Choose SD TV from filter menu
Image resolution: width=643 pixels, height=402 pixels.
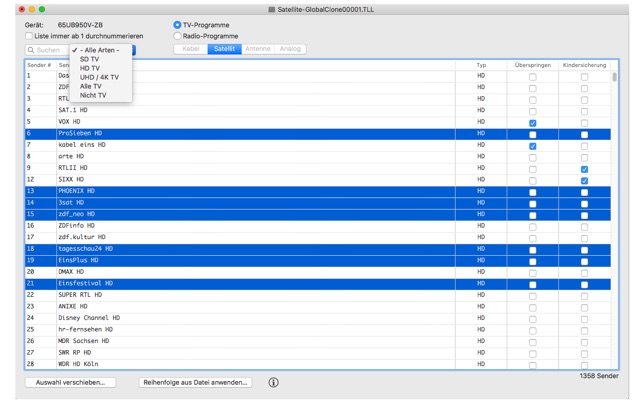tap(101, 59)
